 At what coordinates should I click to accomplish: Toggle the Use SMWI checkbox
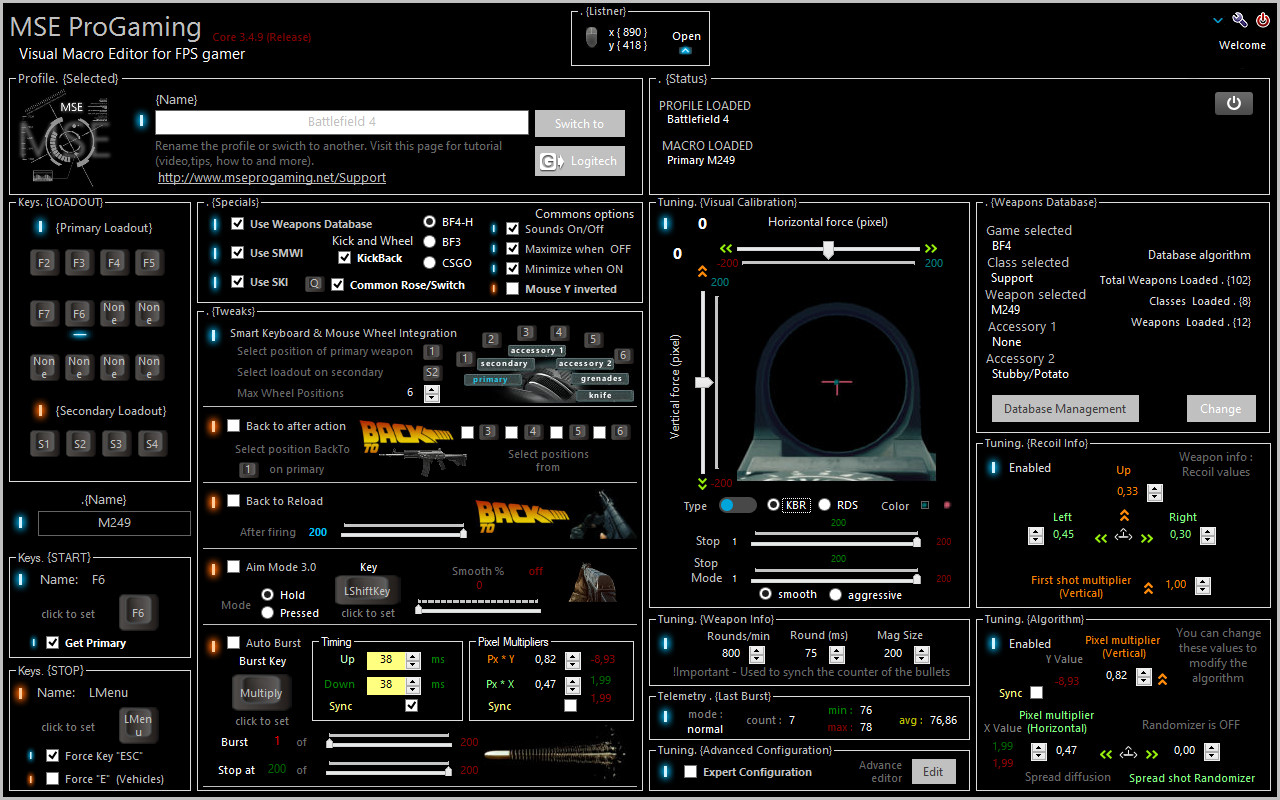tap(238, 253)
